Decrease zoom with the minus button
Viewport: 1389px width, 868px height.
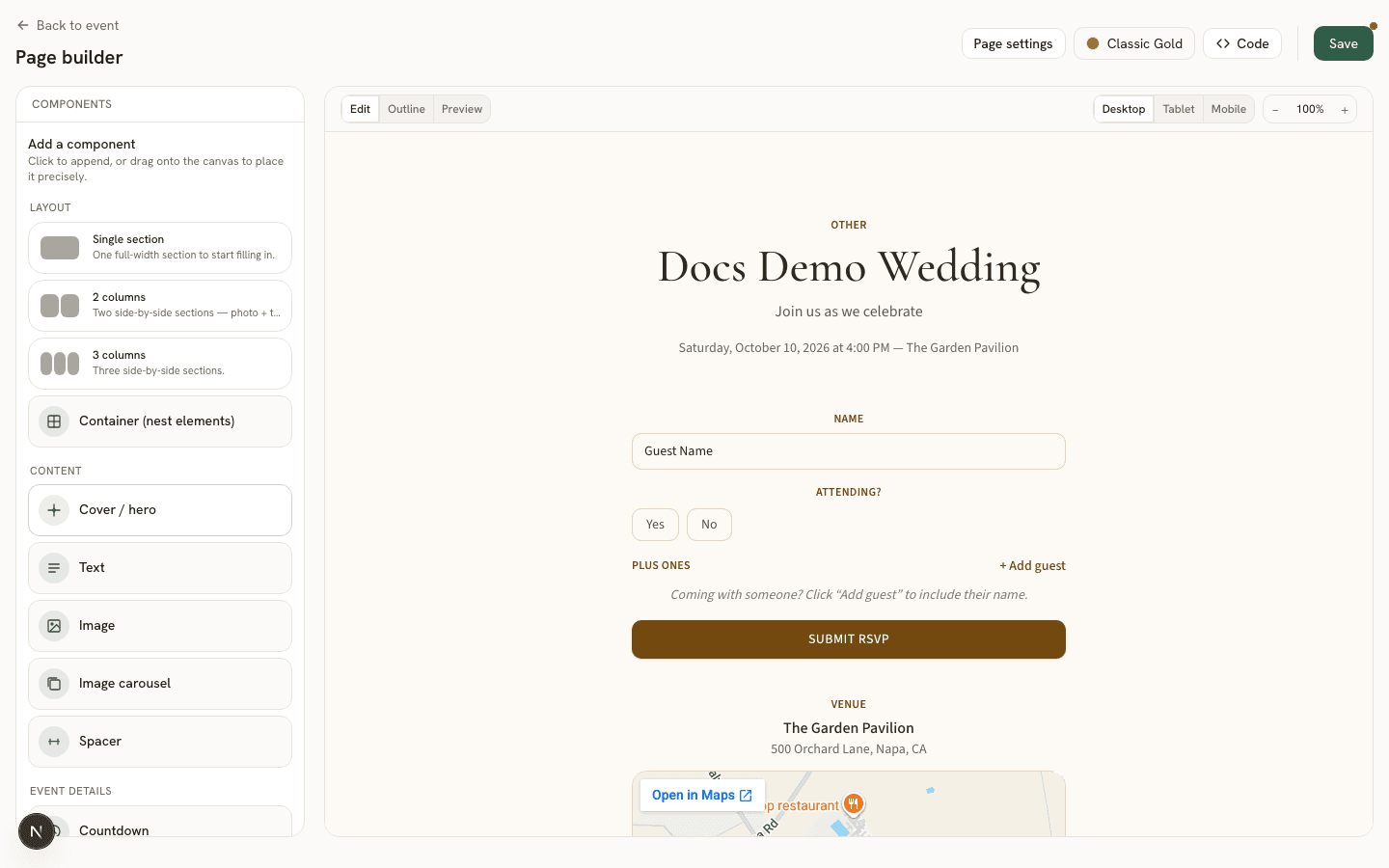pos(1275,110)
